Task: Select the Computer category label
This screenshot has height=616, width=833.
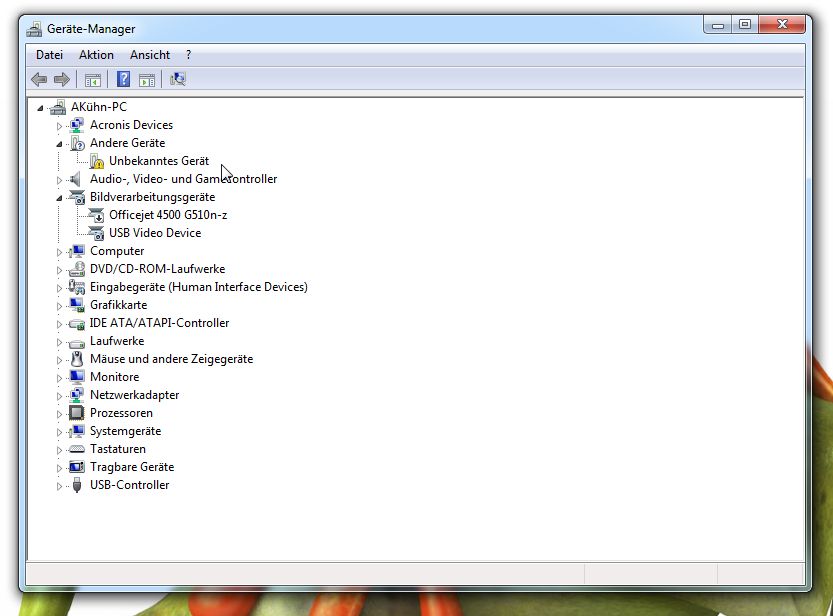Action: point(117,251)
